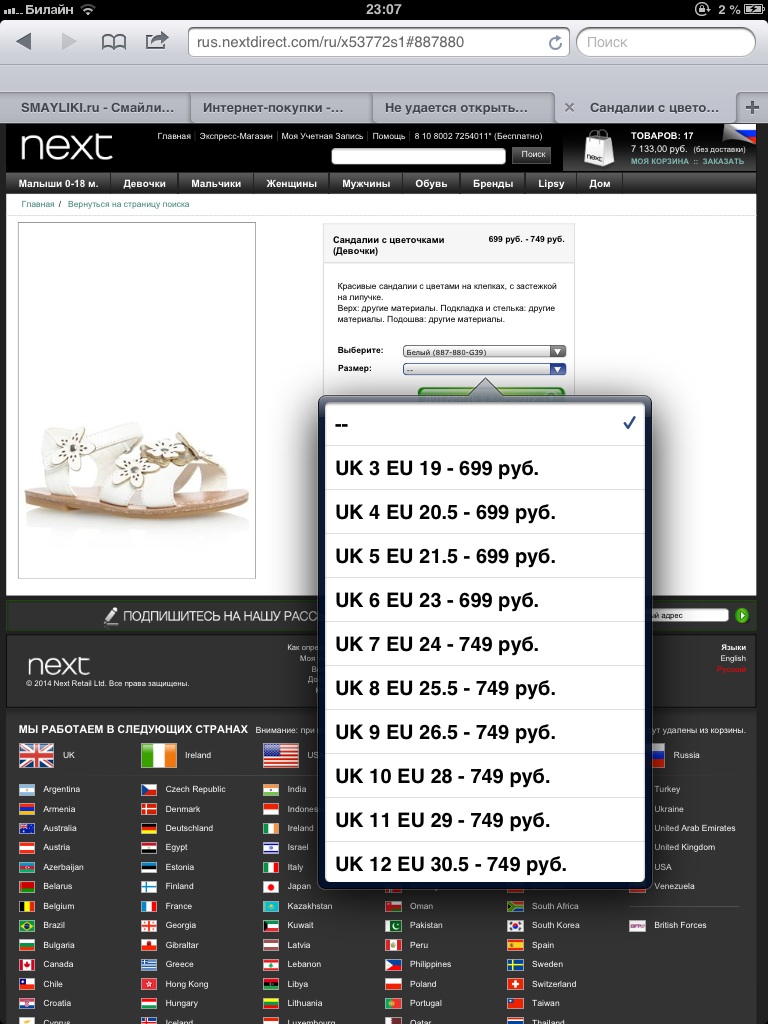Viewport: 768px width, 1024px height.
Task: Click the ЗАКАЗАТЬ checkout link
Action: pyautogui.click(x=723, y=161)
